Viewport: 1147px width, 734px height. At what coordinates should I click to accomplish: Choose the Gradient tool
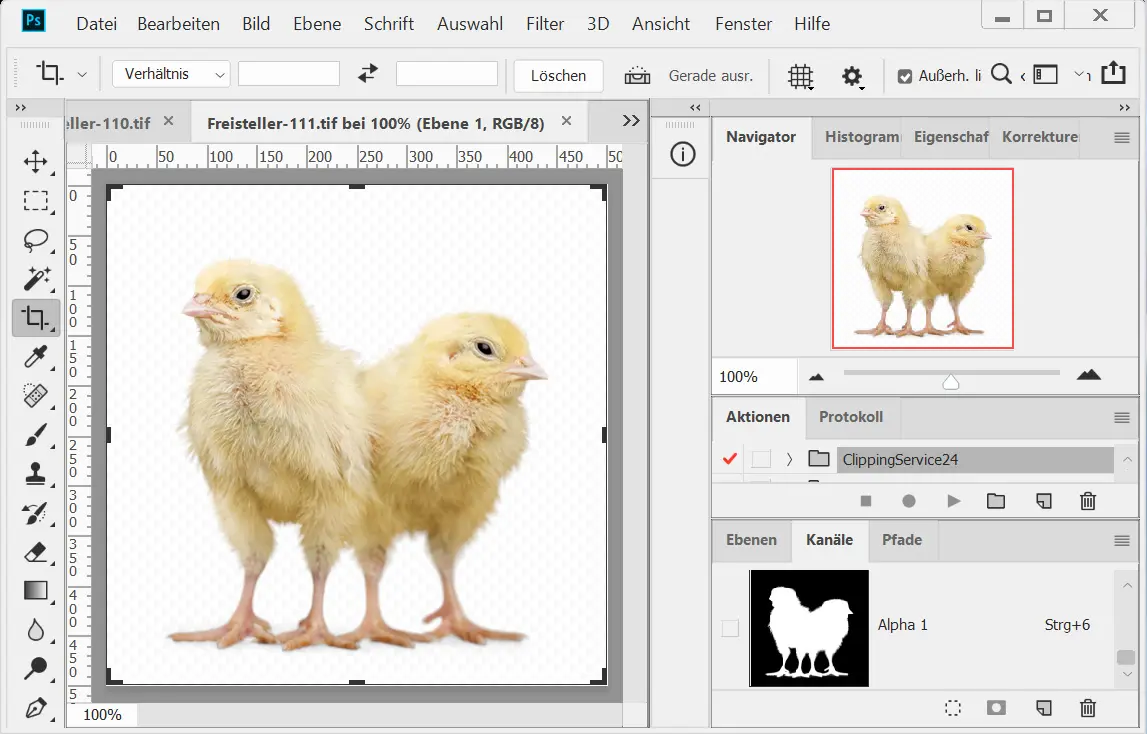coord(36,590)
